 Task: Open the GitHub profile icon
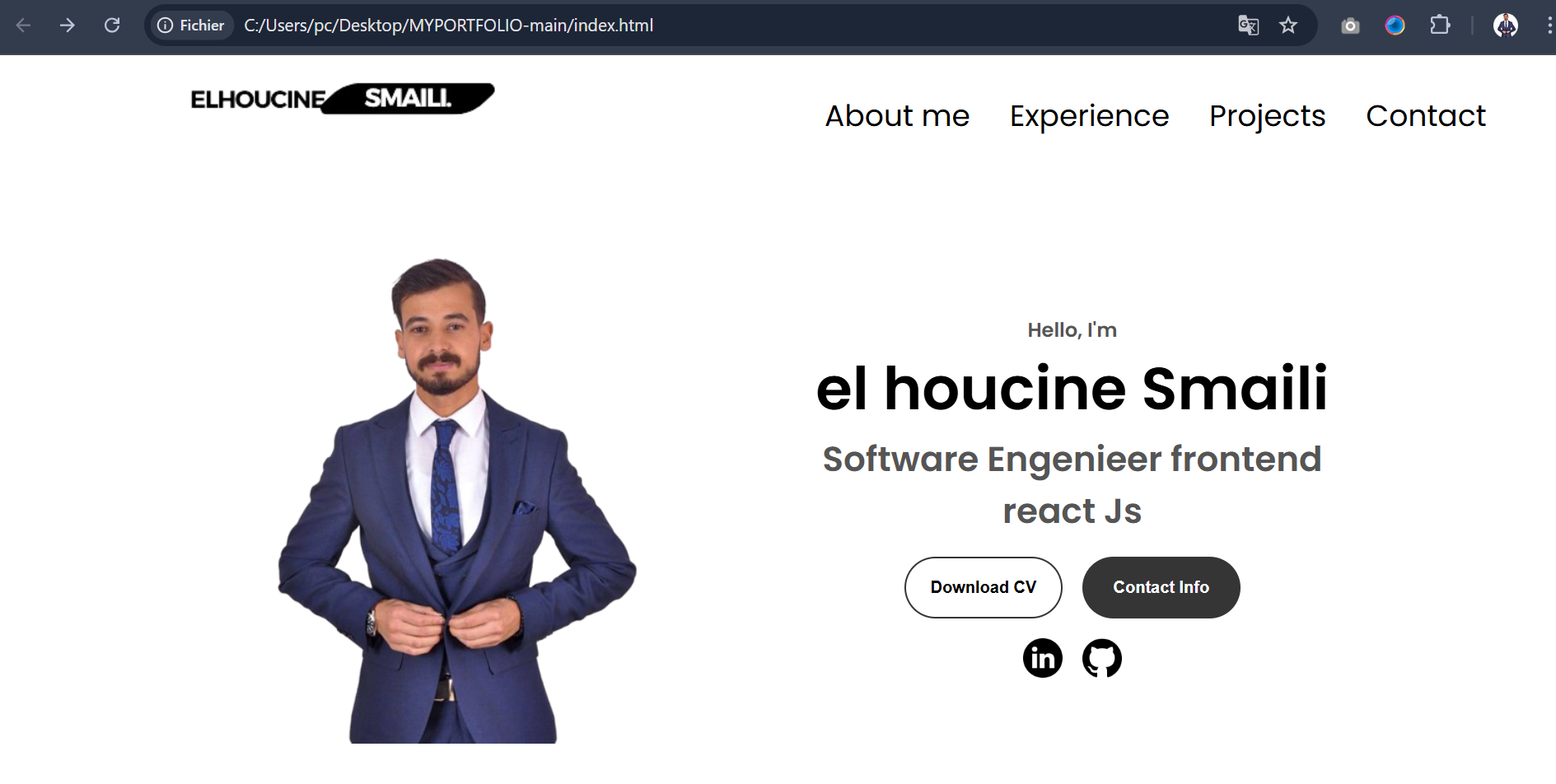coord(1101,658)
